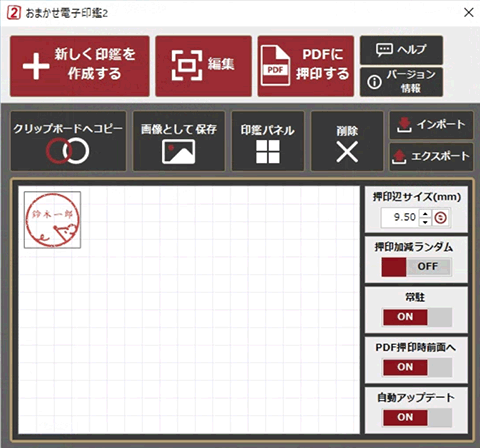
Task: Click the 押印辺サイズ value field 9.50
Action: point(400,218)
